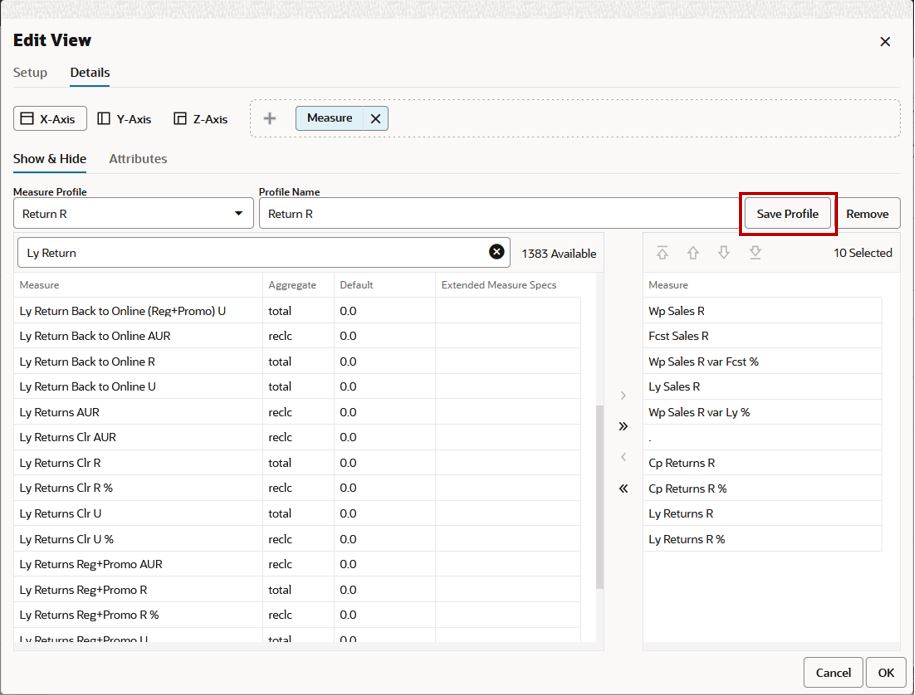
Task: Click the Cancel button
Action: [833, 673]
